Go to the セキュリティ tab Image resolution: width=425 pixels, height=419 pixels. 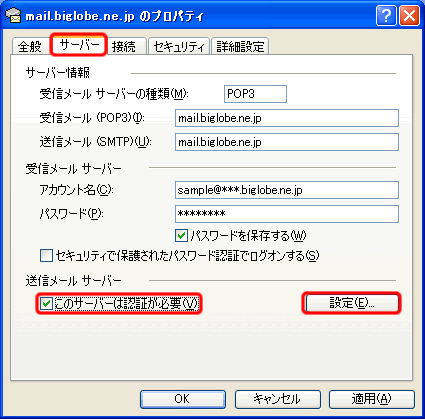[179, 46]
